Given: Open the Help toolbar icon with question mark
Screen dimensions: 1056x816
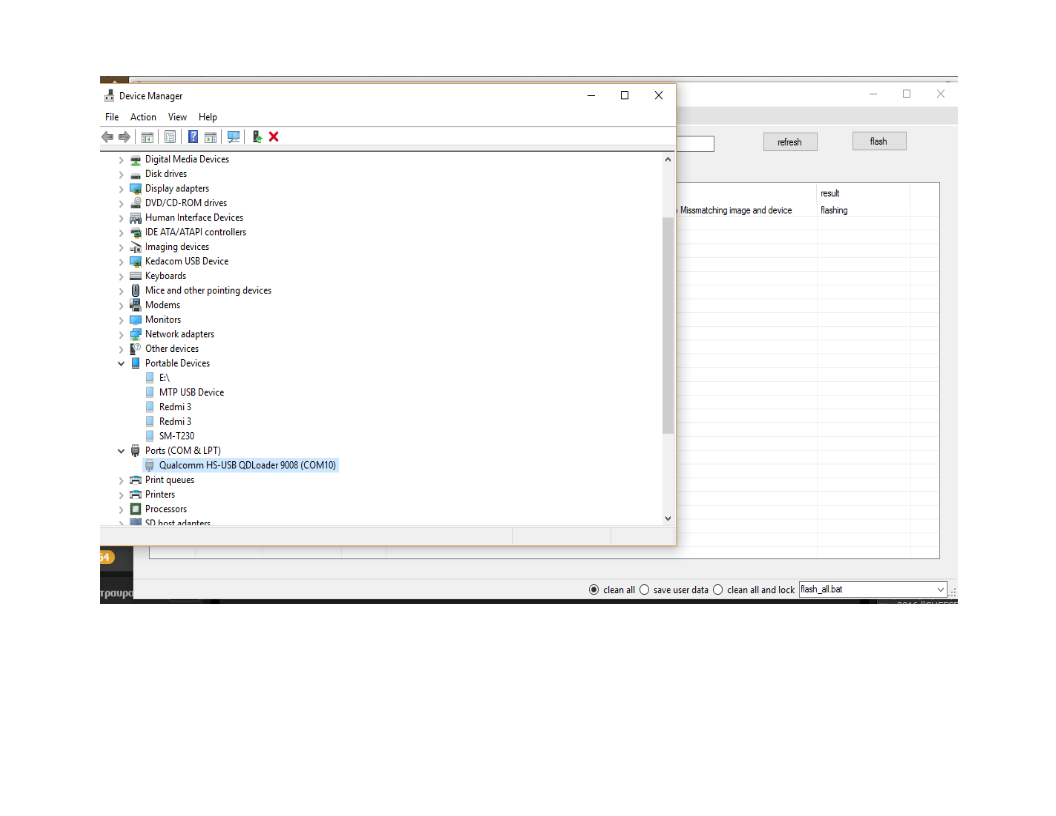Looking at the screenshot, I should [x=193, y=137].
